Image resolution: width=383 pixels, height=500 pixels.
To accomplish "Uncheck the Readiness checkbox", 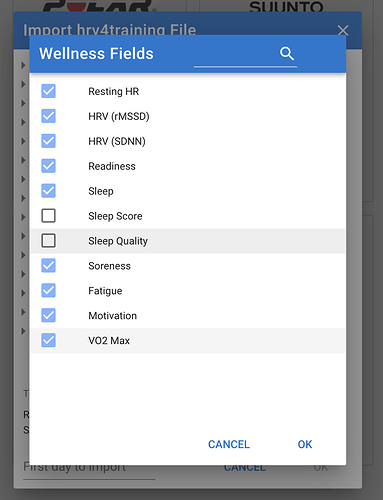I will click(48, 166).
